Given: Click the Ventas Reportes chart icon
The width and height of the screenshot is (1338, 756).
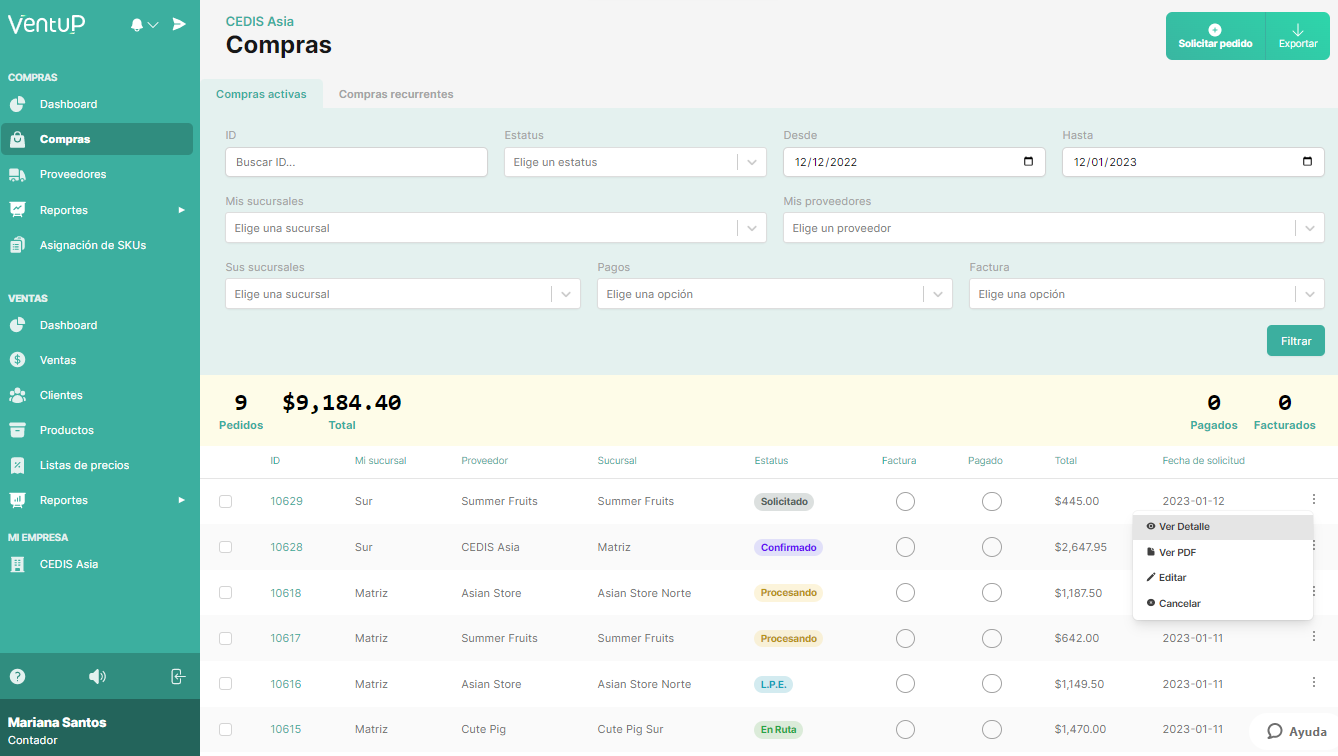Looking at the screenshot, I should pos(17,500).
